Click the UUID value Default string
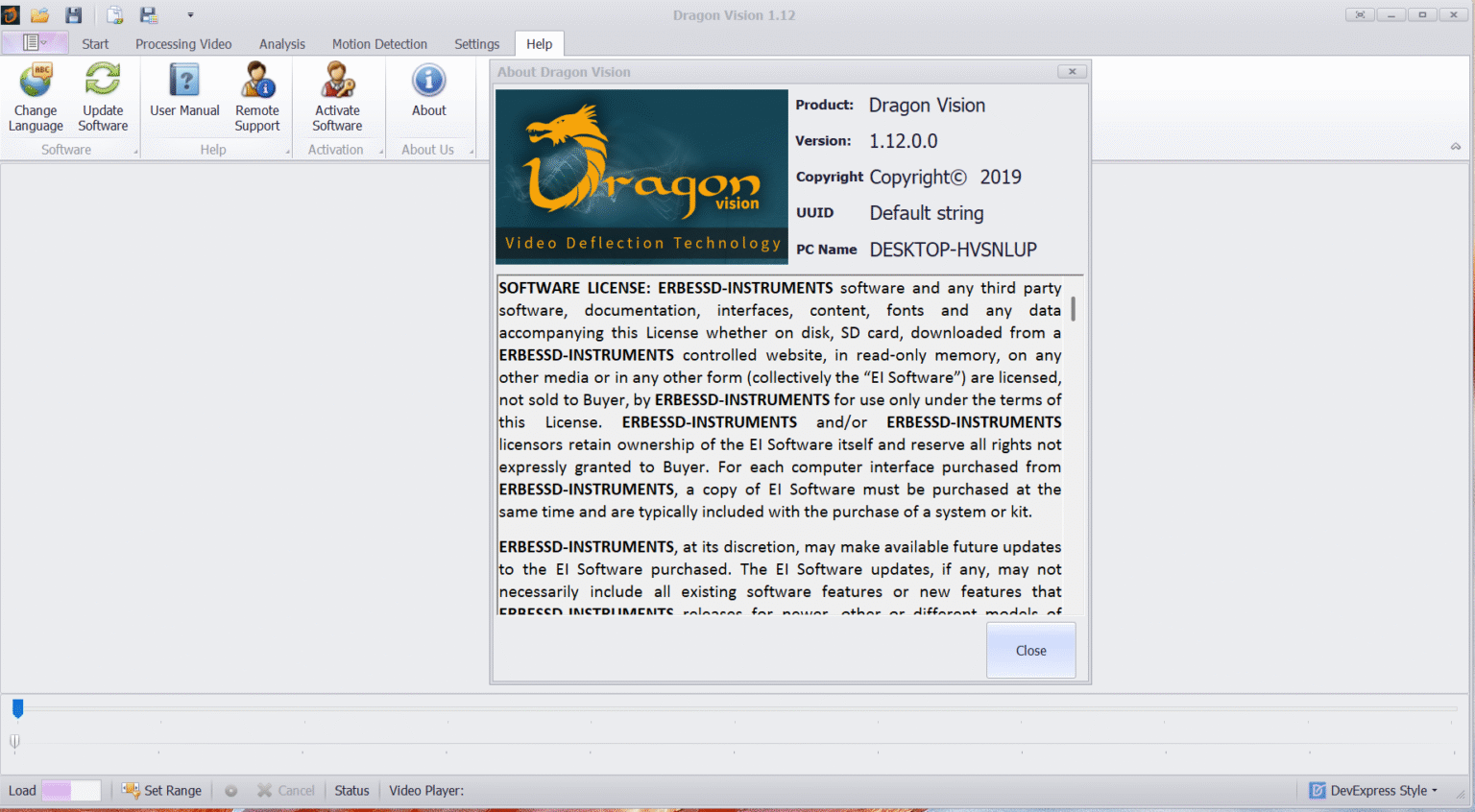The width and height of the screenshot is (1475, 812). (927, 213)
